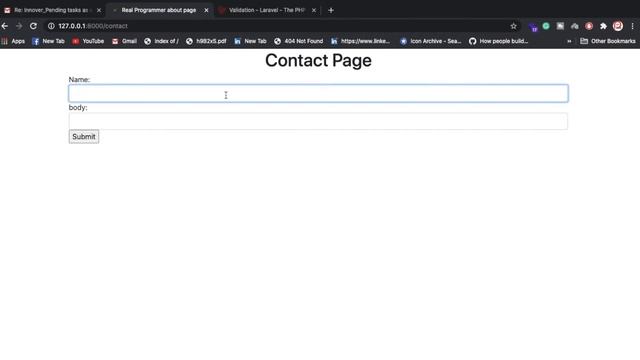Bookmark this page with the star icon
Viewport: 640px width, 360px height.
pos(513,26)
